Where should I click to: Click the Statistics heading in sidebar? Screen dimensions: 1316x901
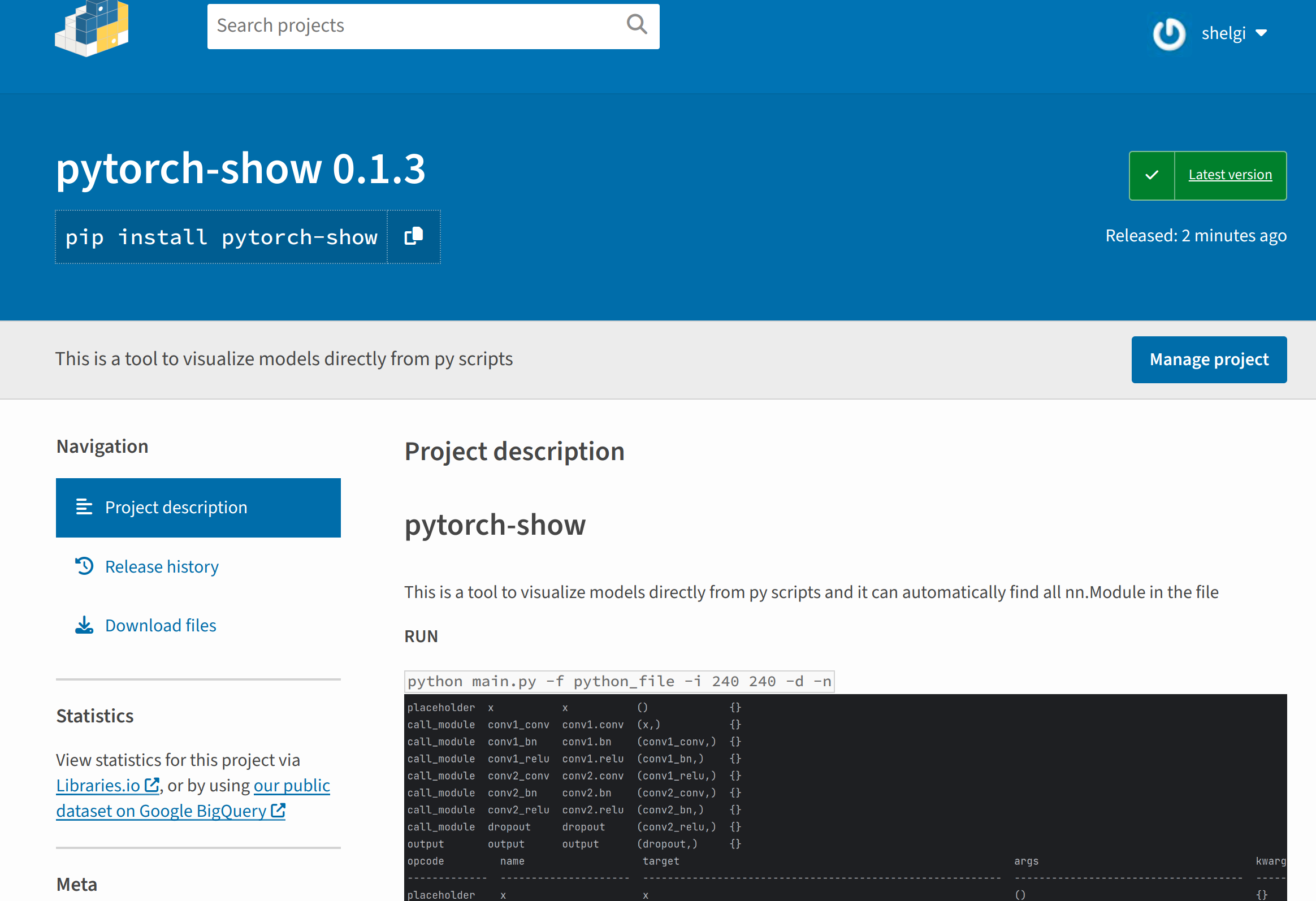click(94, 716)
